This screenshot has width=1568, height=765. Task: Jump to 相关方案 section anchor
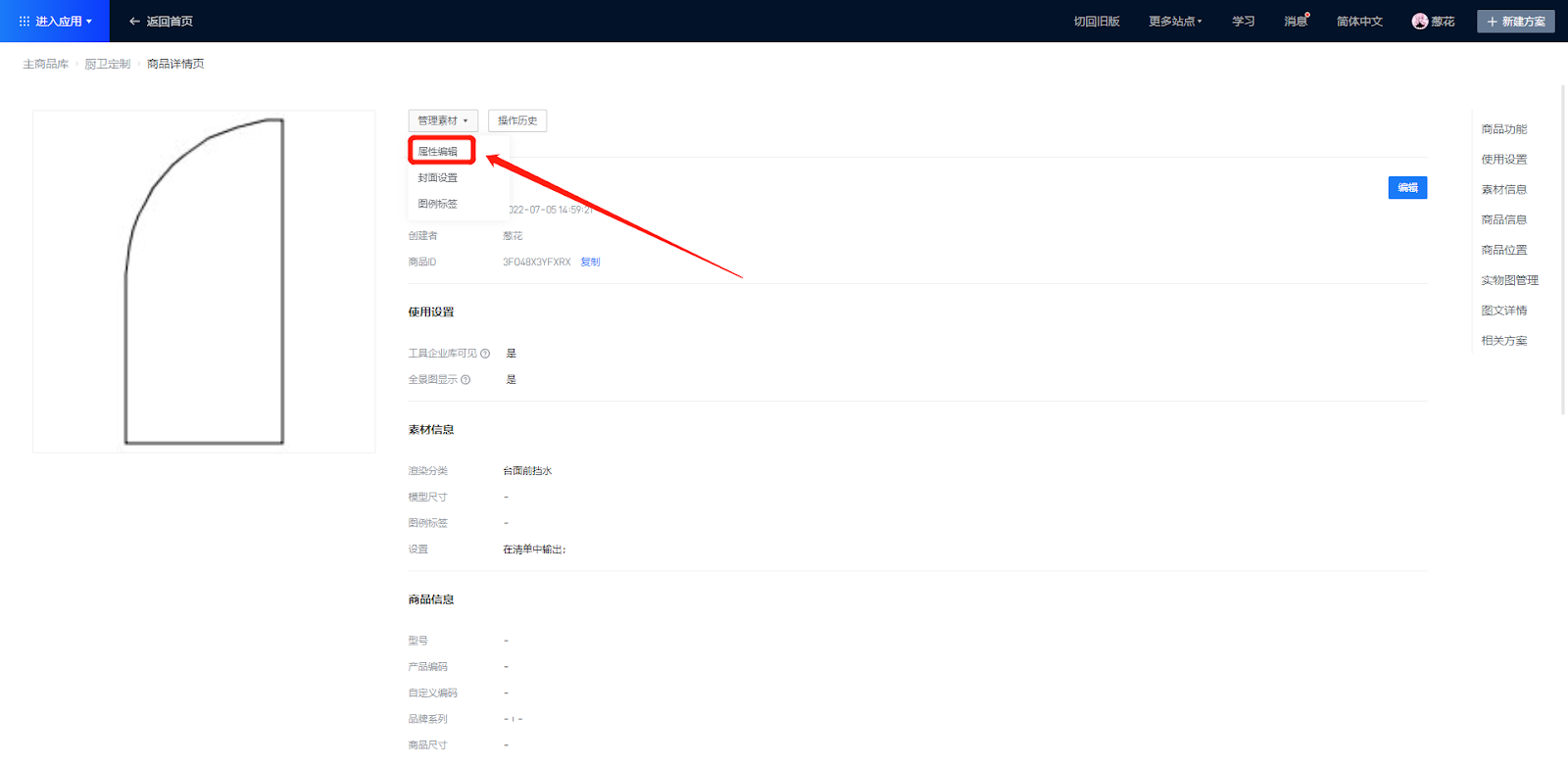1504,342
